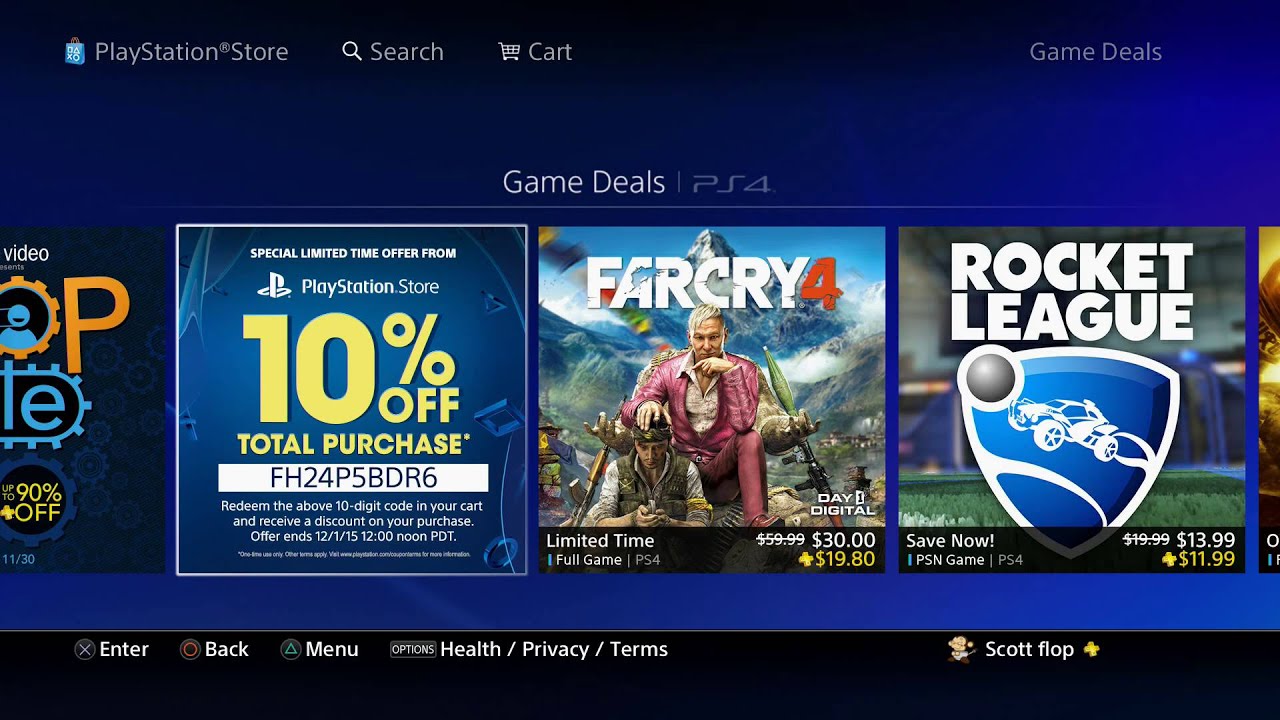
Task: Open the Far Cry 4 game tile
Action: point(712,400)
